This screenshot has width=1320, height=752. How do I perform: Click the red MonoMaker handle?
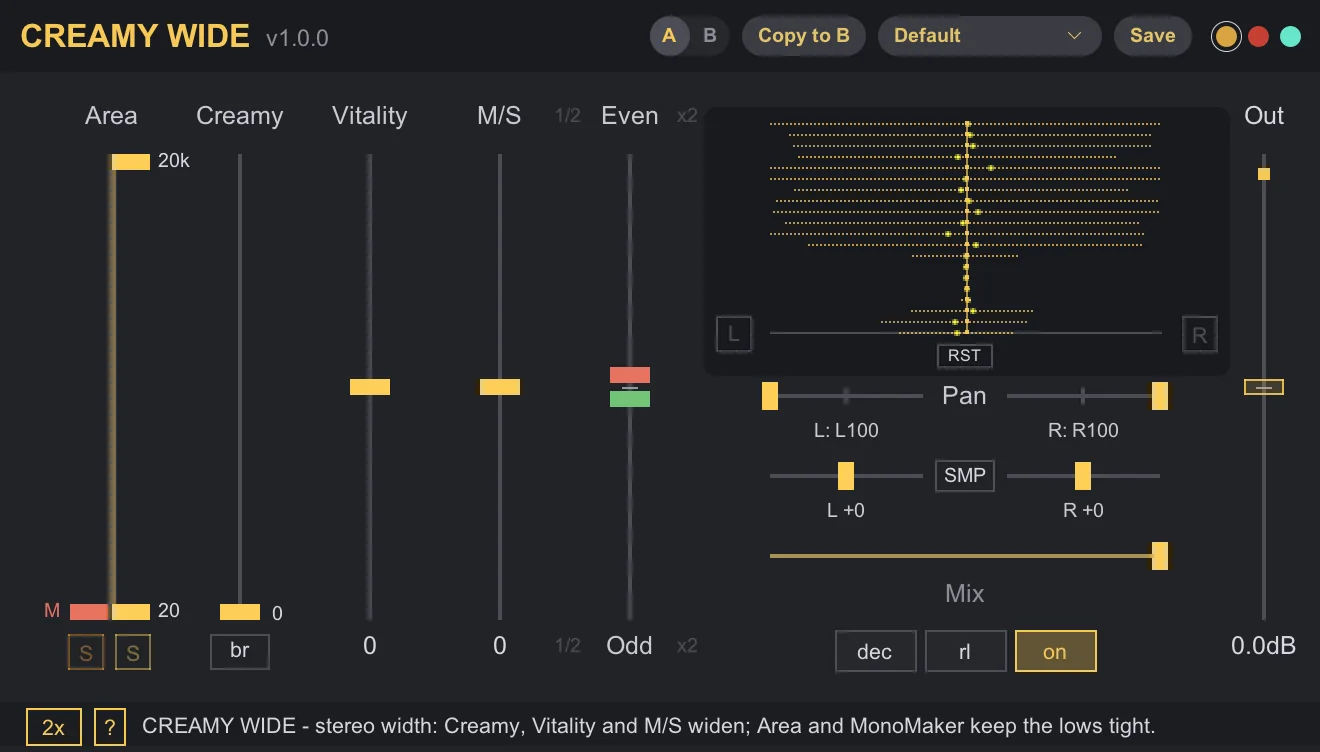tap(89, 612)
